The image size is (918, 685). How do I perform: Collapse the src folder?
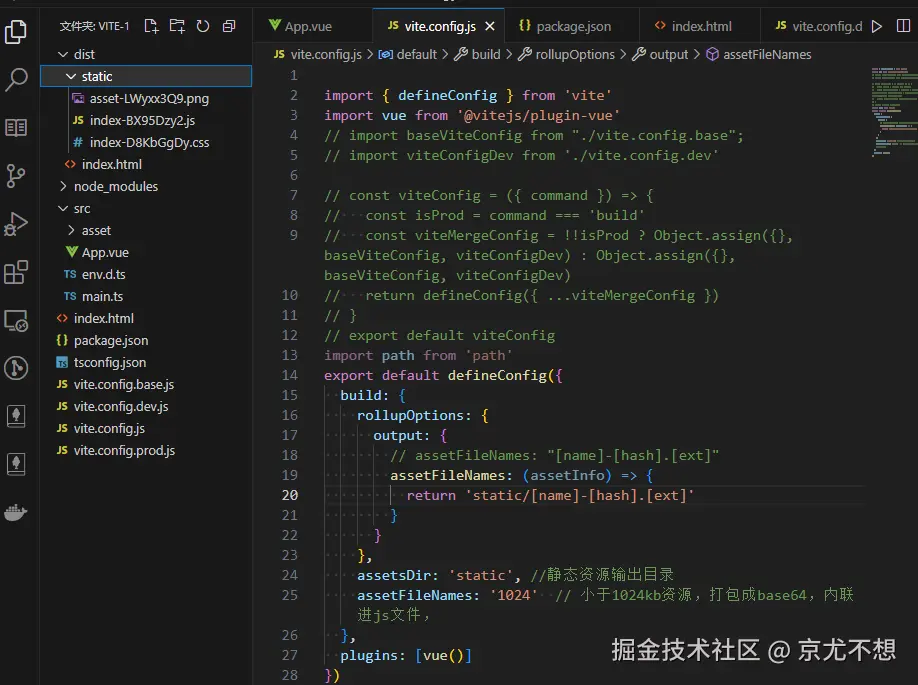point(82,208)
